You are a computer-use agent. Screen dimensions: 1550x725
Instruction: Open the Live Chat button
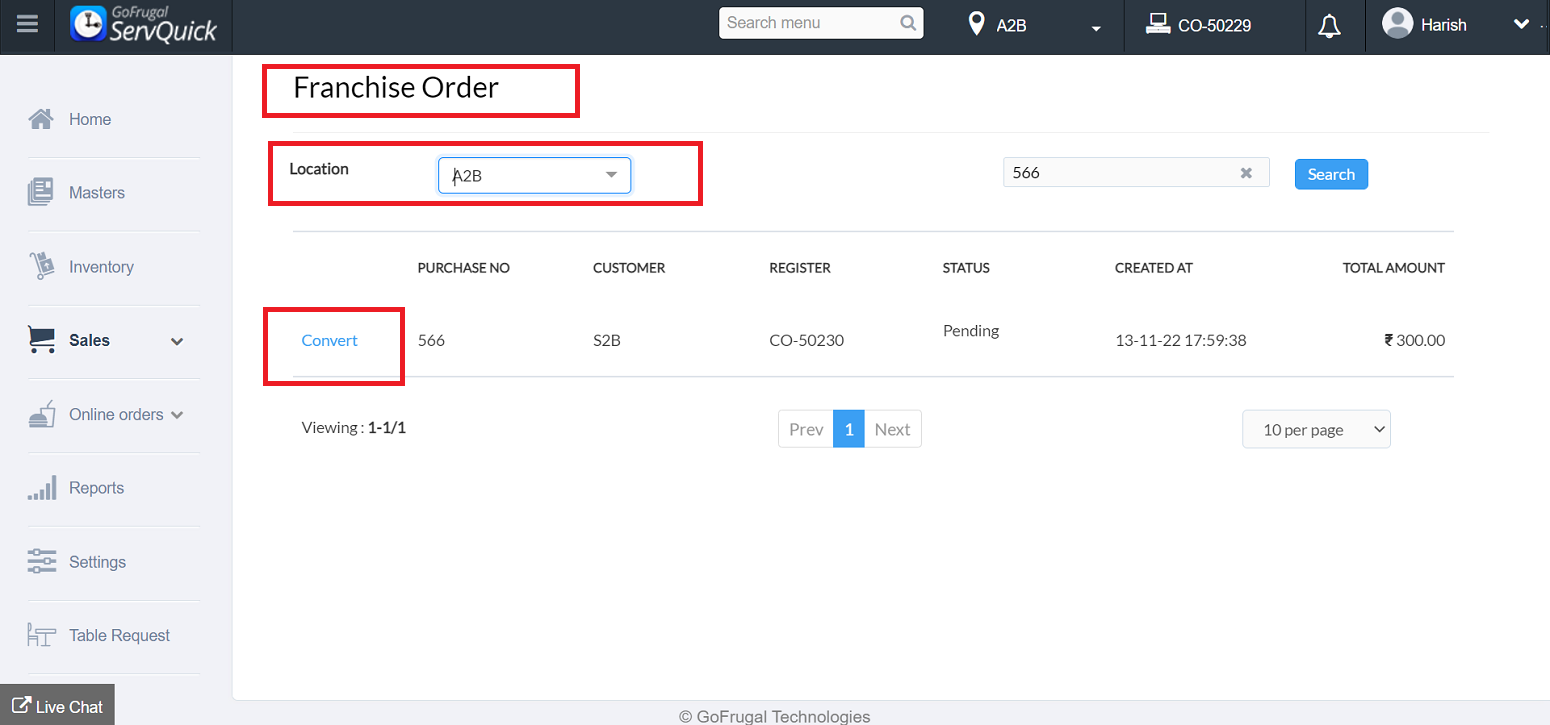coord(57,706)
